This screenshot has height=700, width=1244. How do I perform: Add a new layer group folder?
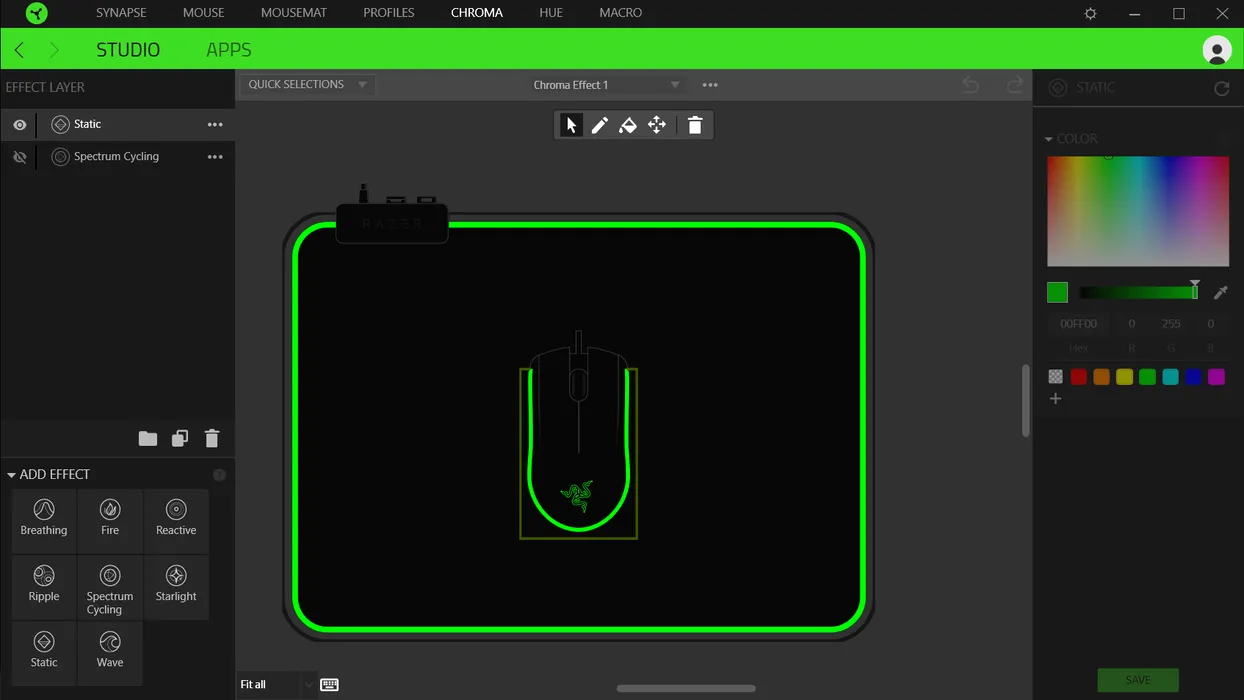click(148, 438)
